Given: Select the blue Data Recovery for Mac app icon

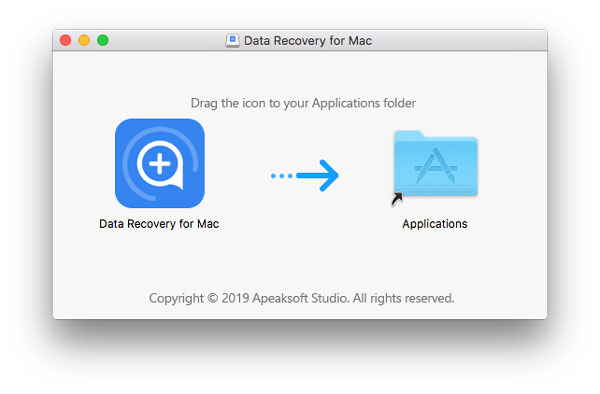Looking at the screenshot, I should tap(160, 163).
